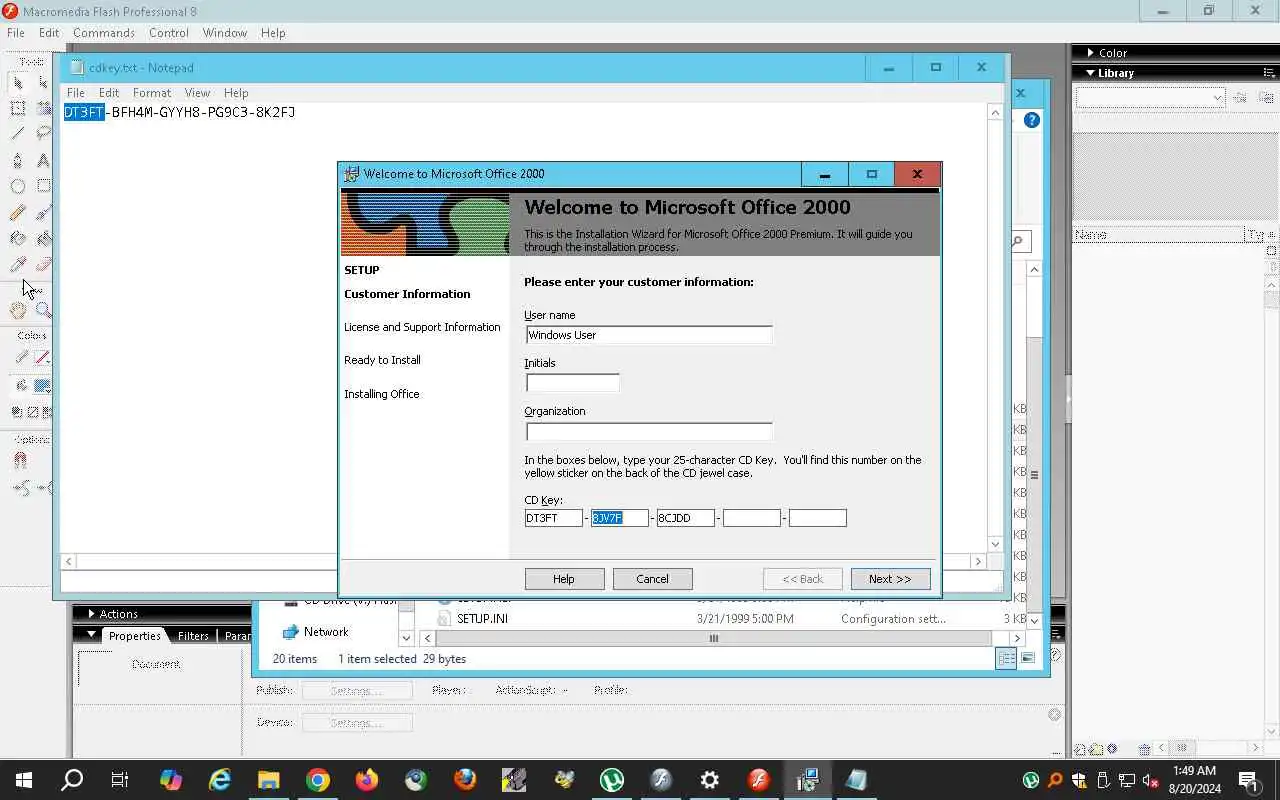Select the Brush tool in Flash tools

[43, 212]
